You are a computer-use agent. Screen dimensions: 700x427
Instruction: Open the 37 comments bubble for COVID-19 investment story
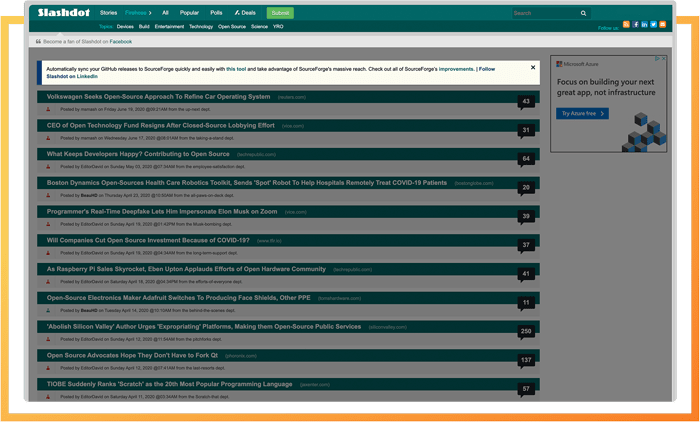pyautogui.click(x=526, y=245)
